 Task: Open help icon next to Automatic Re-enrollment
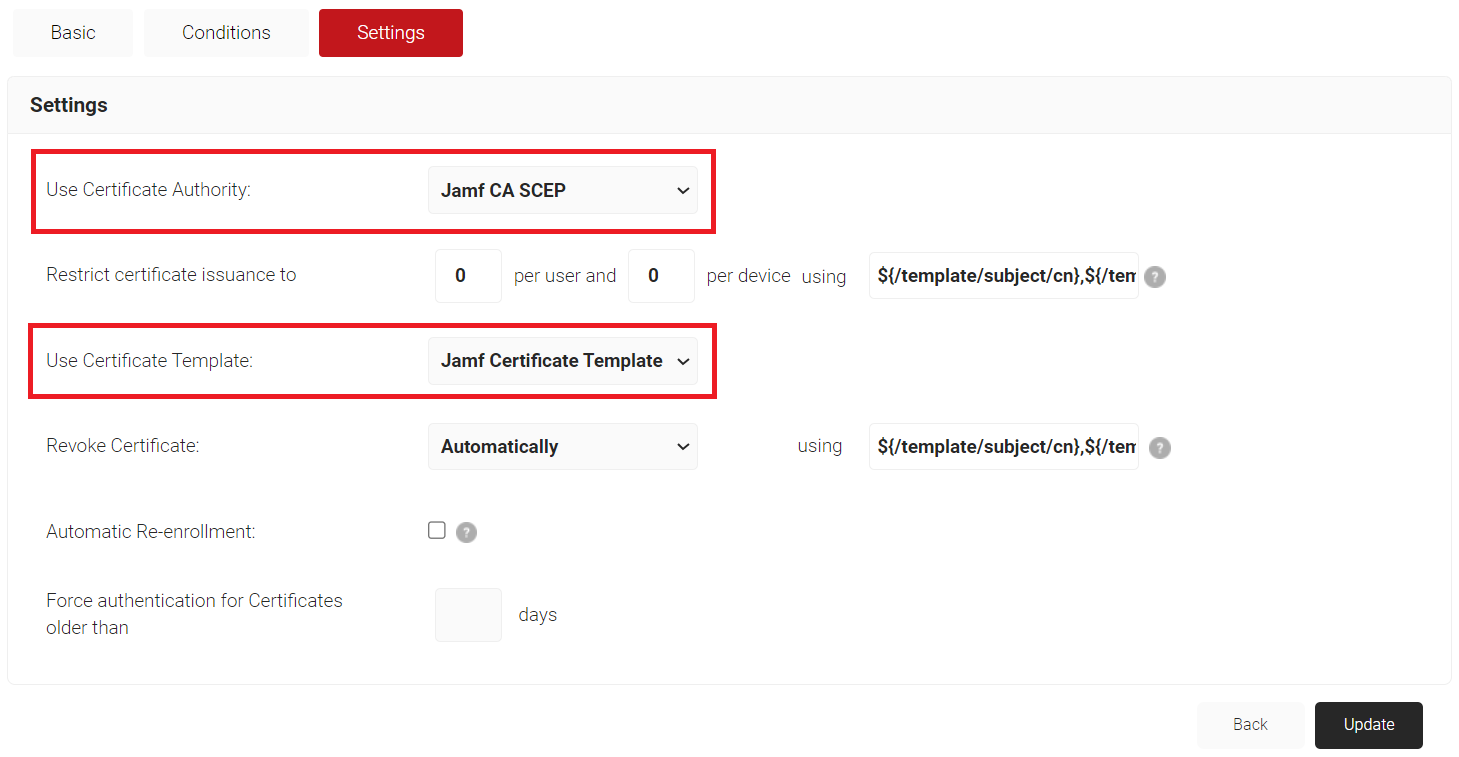[466, 532]
